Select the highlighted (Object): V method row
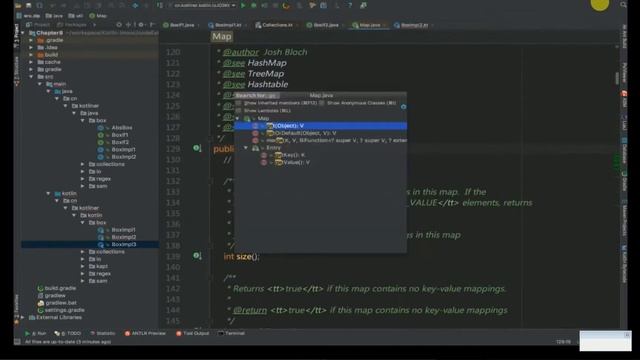Image resolution: width=640 pixels, height=360 pixels. pos(320,126)
